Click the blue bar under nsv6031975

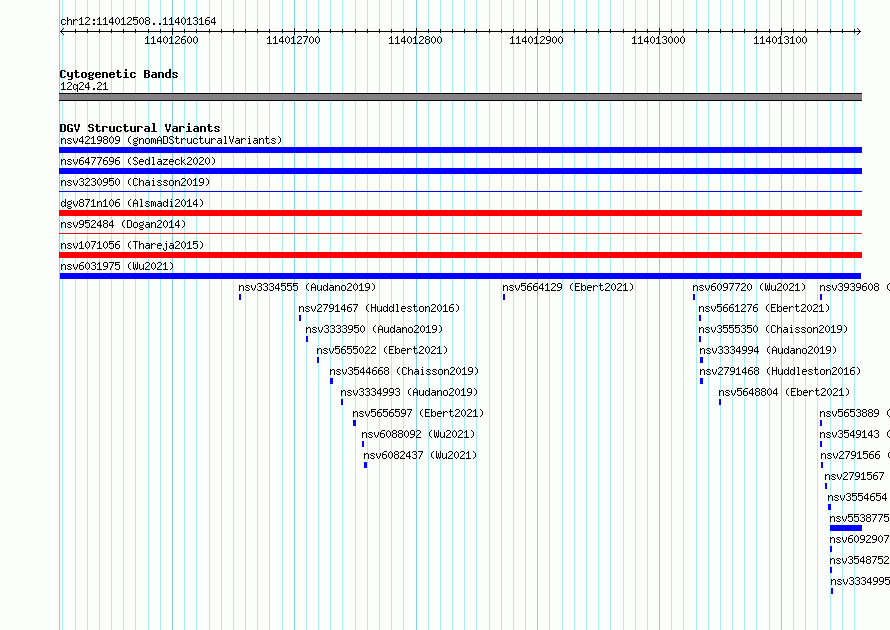pyautogui.click(x=460, y=276)
